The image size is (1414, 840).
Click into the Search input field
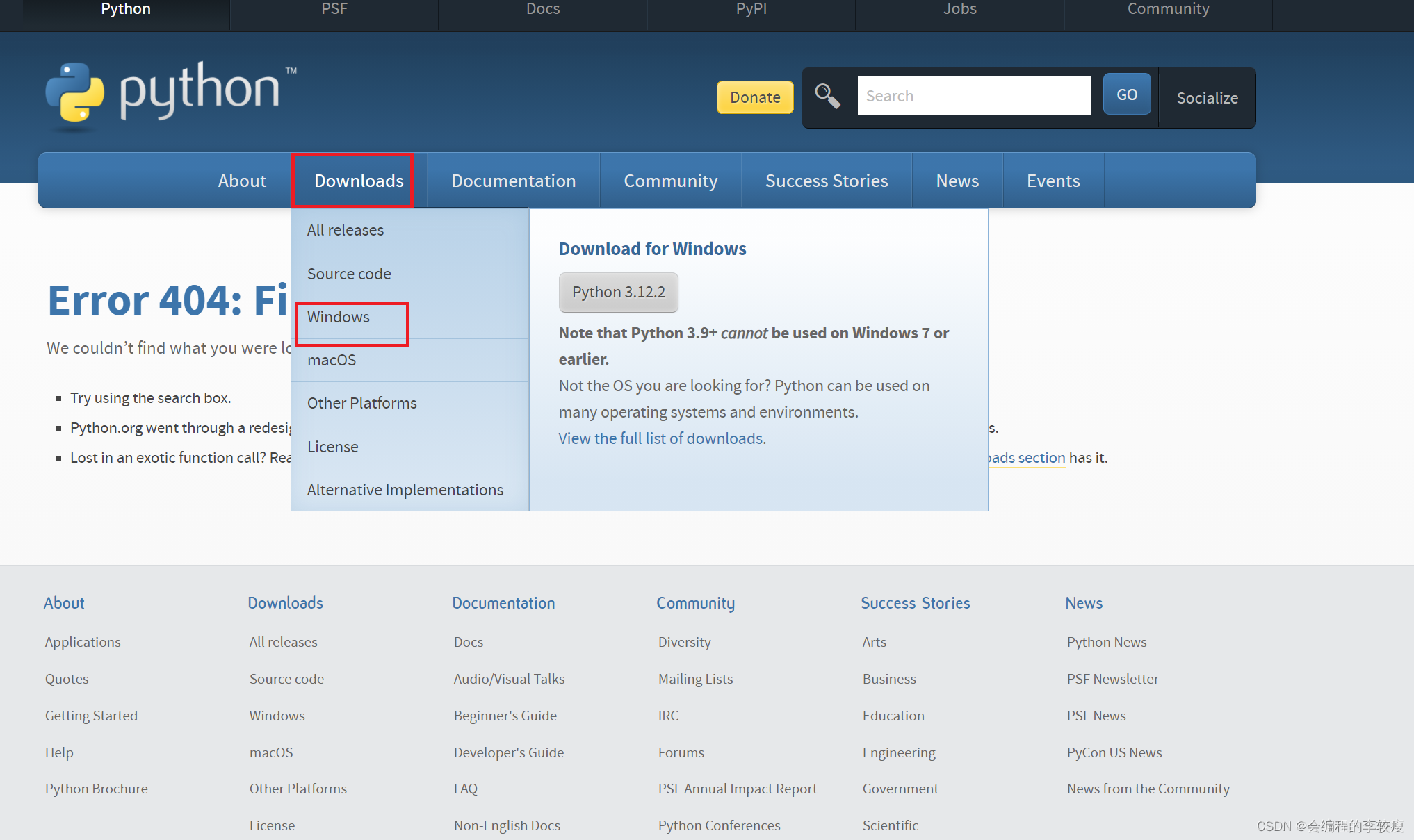tap(974, 96)
